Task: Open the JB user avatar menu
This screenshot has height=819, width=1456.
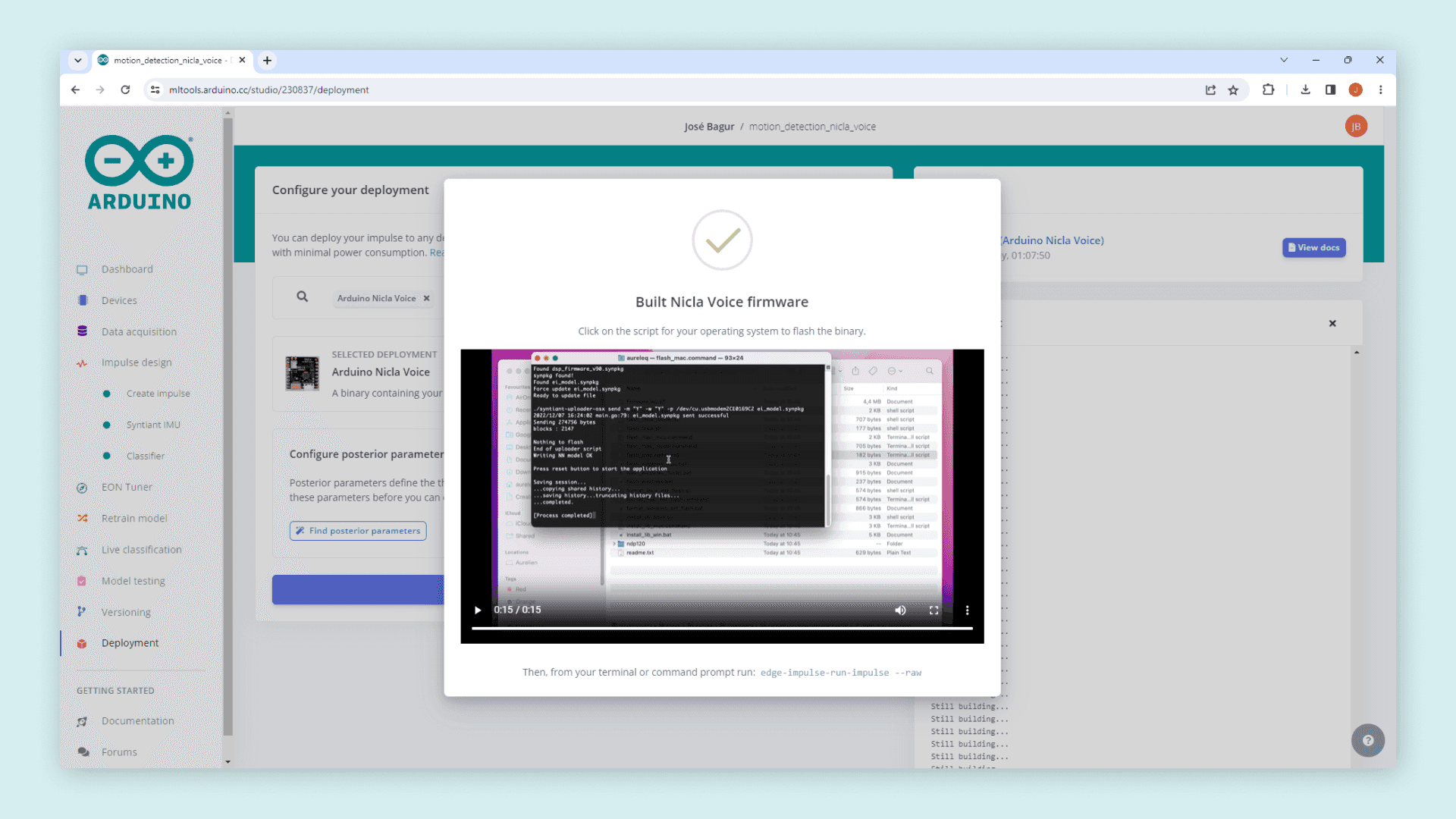Action: click(x=1356, y=127)
